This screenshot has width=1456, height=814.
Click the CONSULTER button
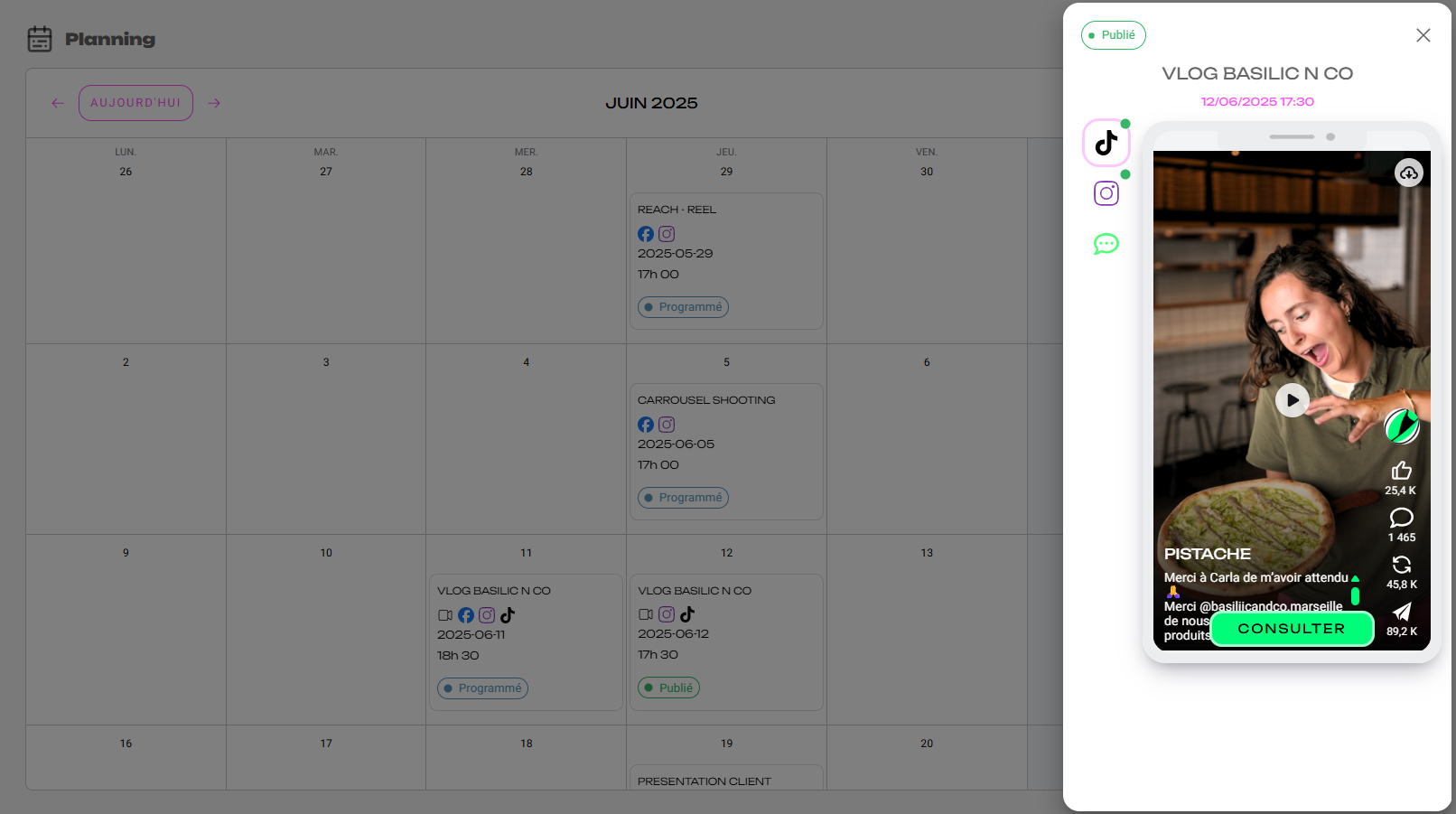pyautogui.click(x=1292, y=629)
